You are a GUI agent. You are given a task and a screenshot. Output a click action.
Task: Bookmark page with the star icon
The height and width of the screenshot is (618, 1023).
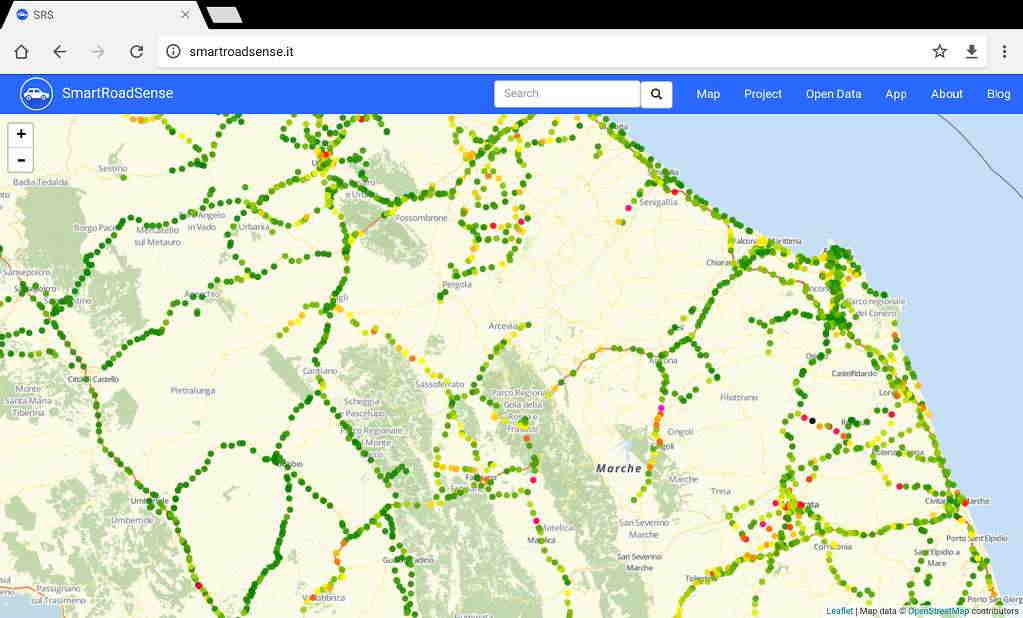click(x=939, y=51)
